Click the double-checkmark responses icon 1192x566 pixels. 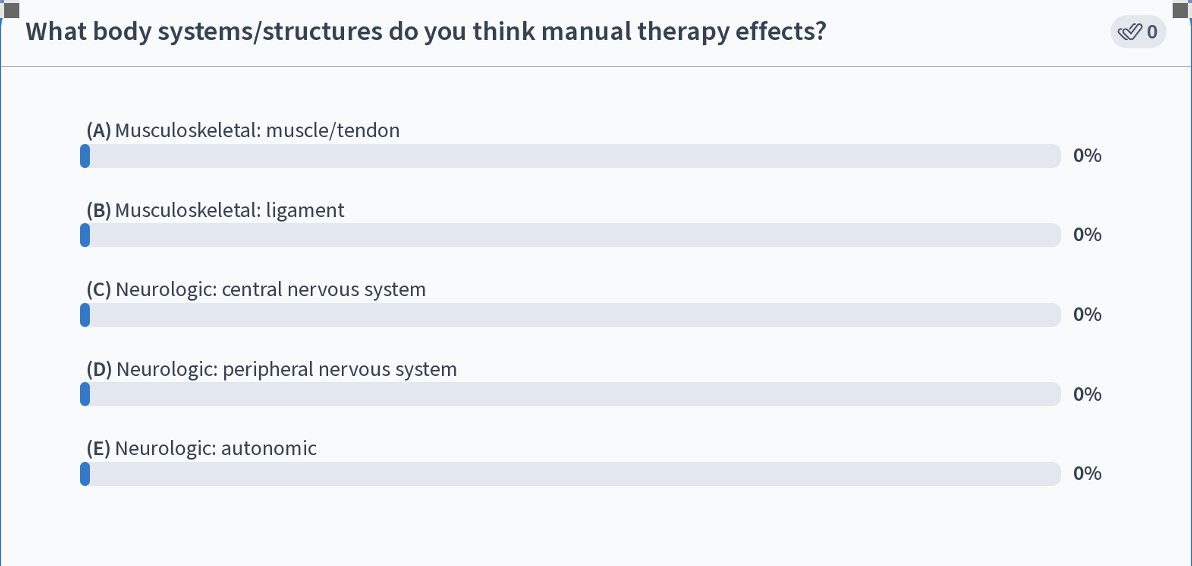point(1129,32)
